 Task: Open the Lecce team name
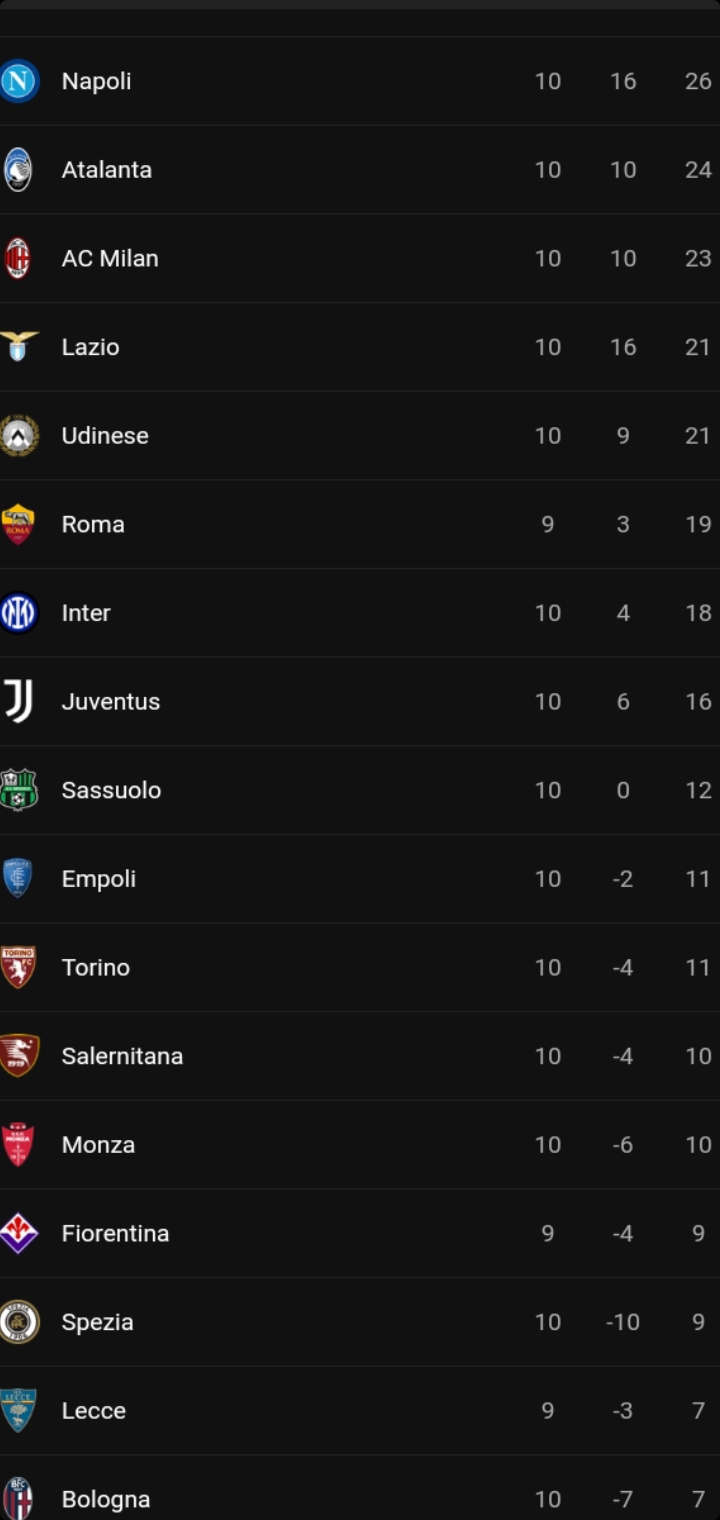(x=94, y=1411)
